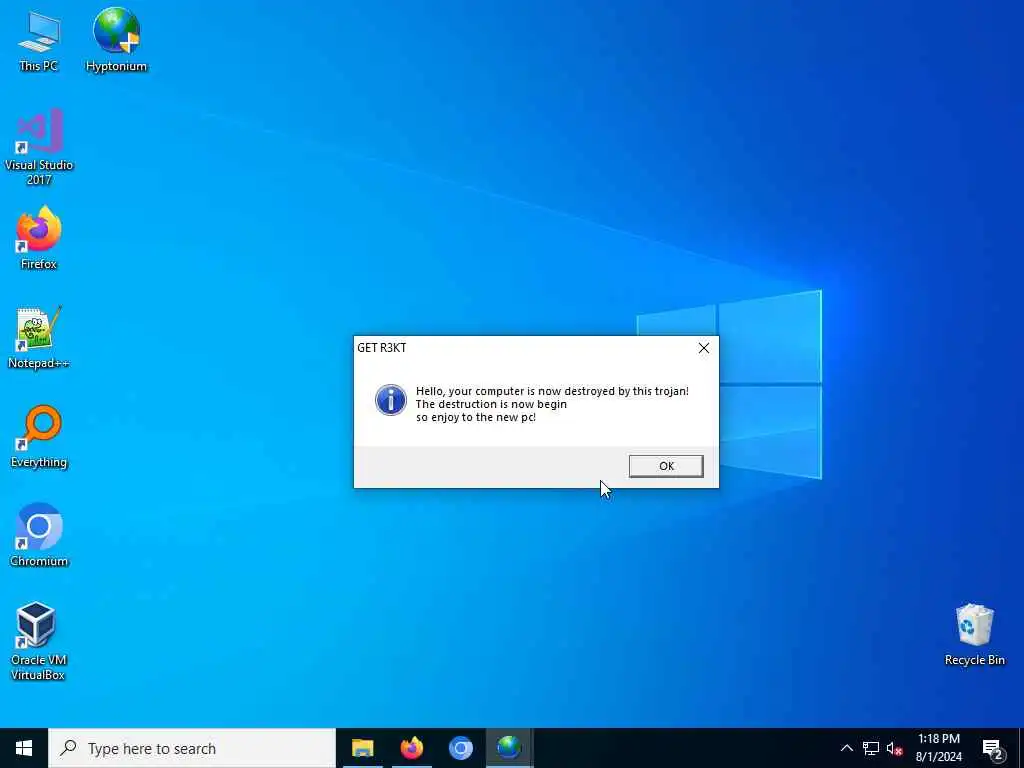This screenshot has height=768, width=1024.
Task: Open the clock showing 1:18 PM
Action: click(x=938, y=748)
